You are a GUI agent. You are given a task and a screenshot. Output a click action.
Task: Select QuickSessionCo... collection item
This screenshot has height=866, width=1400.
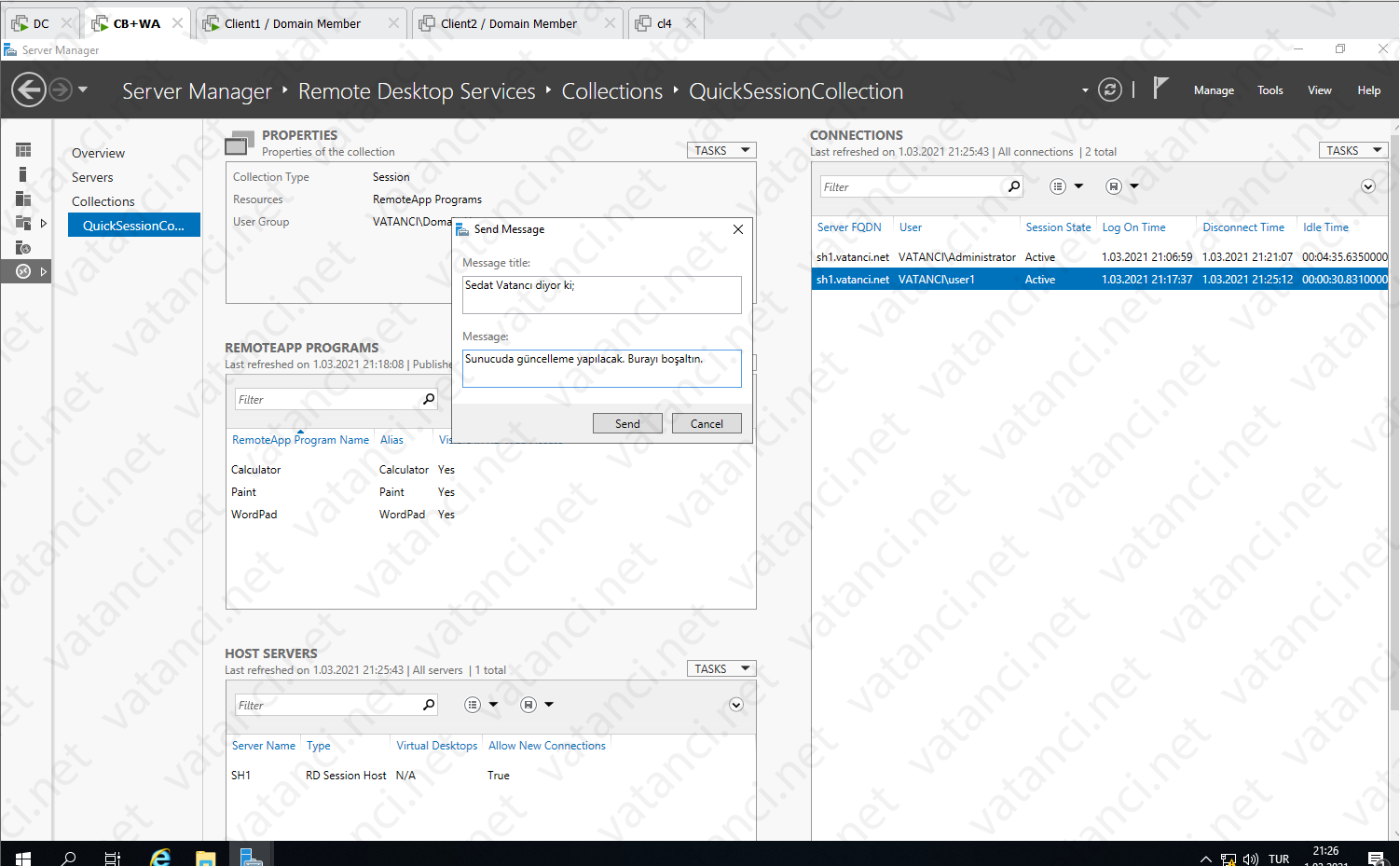coord(134,226)
